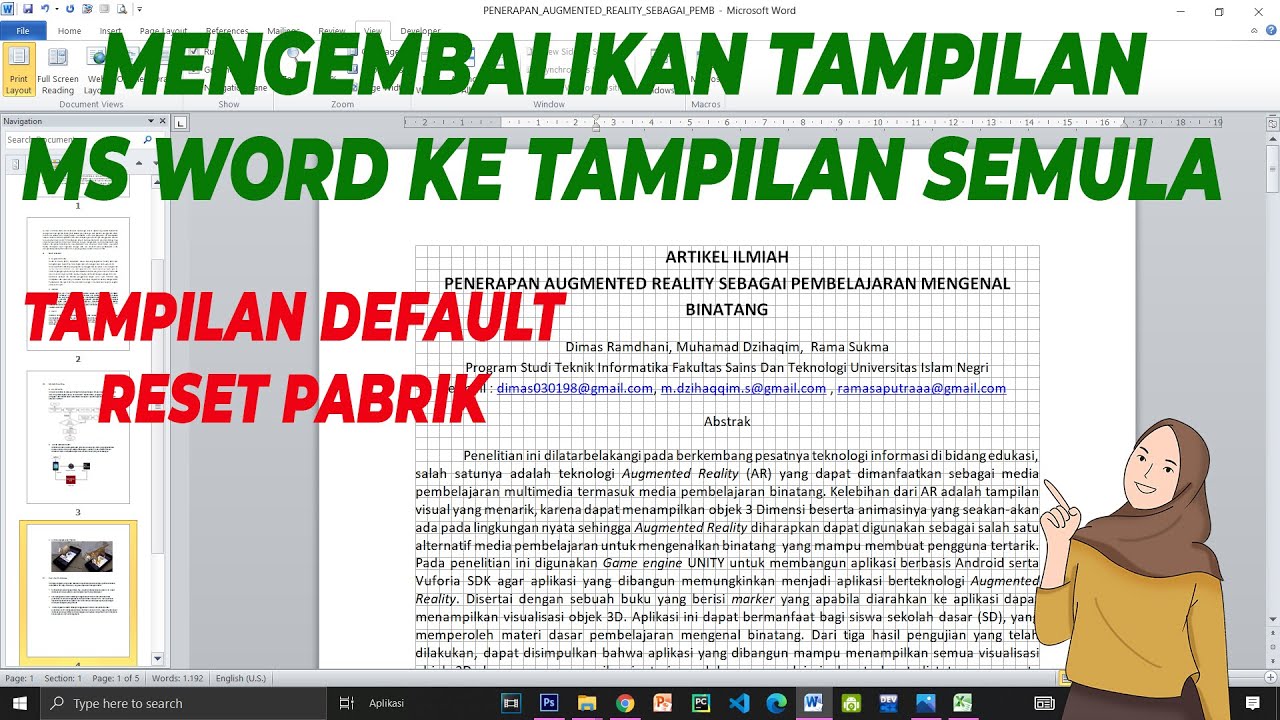This screenshot has height=720, width=1280.
Task: Open File Explorer from the taskbar
Action: pos(586,703)
